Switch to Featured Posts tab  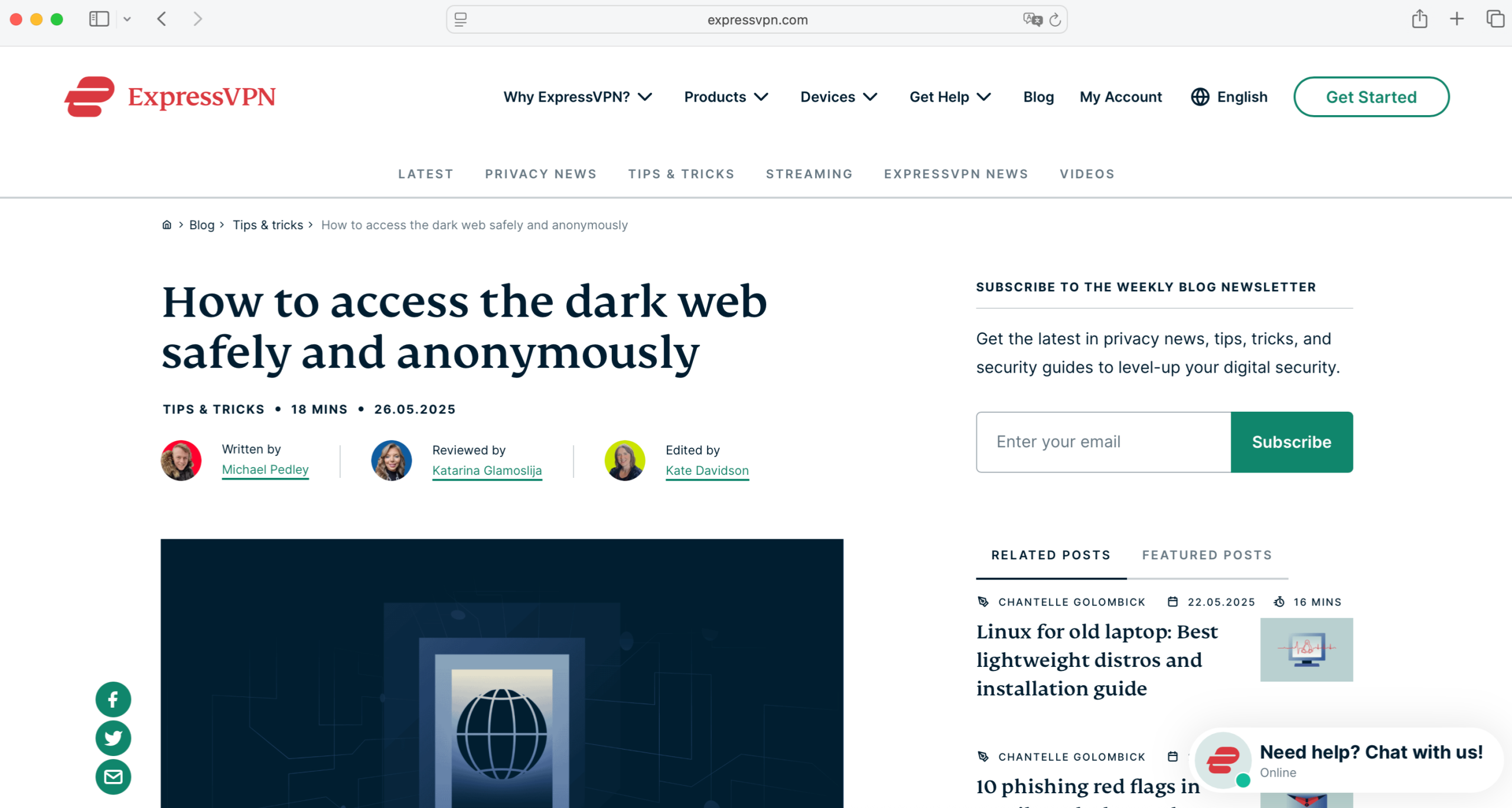pyautogui.click(x=1207, y=555)
